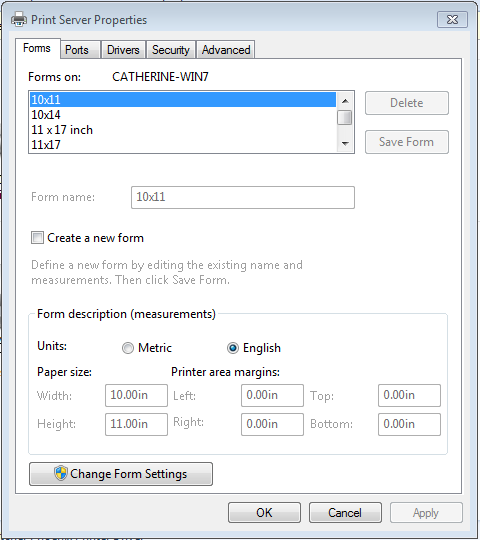Click the paper Width input field

click(136, 395)
